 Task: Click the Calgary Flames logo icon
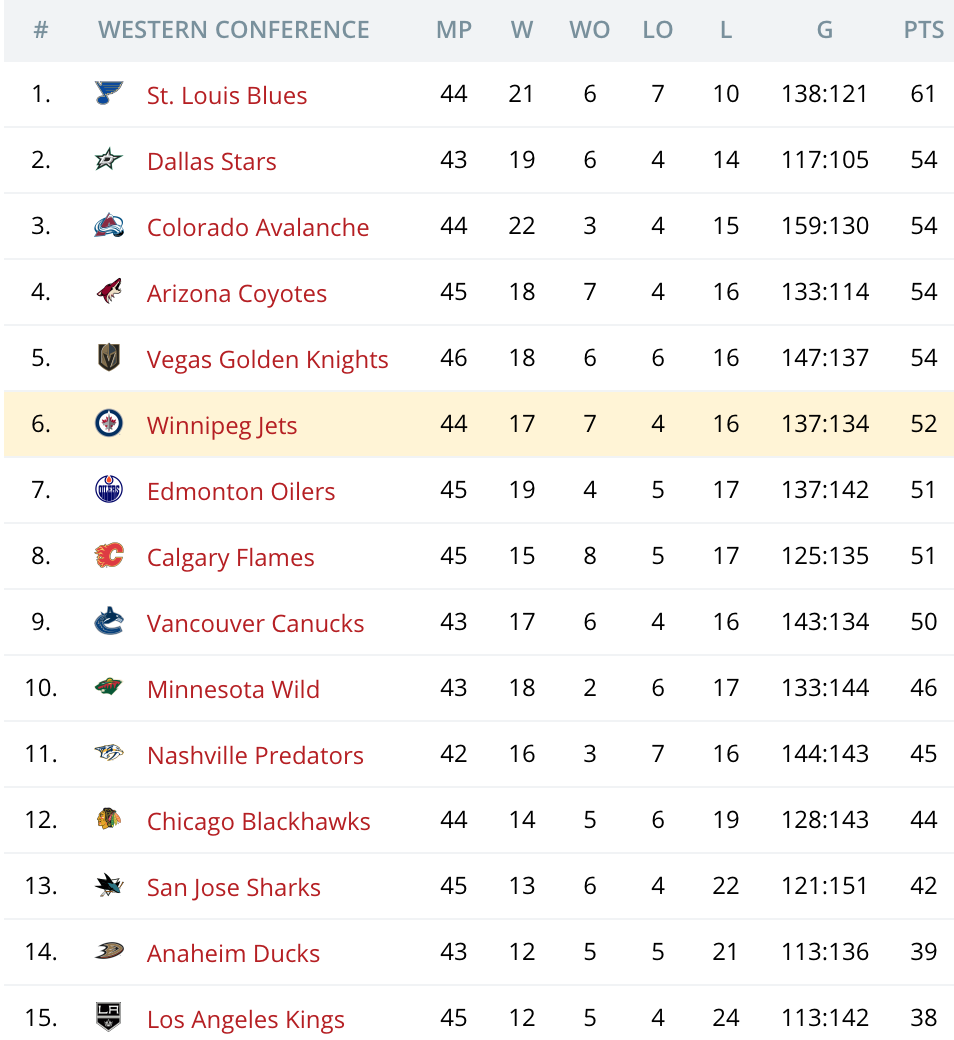coord(109,556)
